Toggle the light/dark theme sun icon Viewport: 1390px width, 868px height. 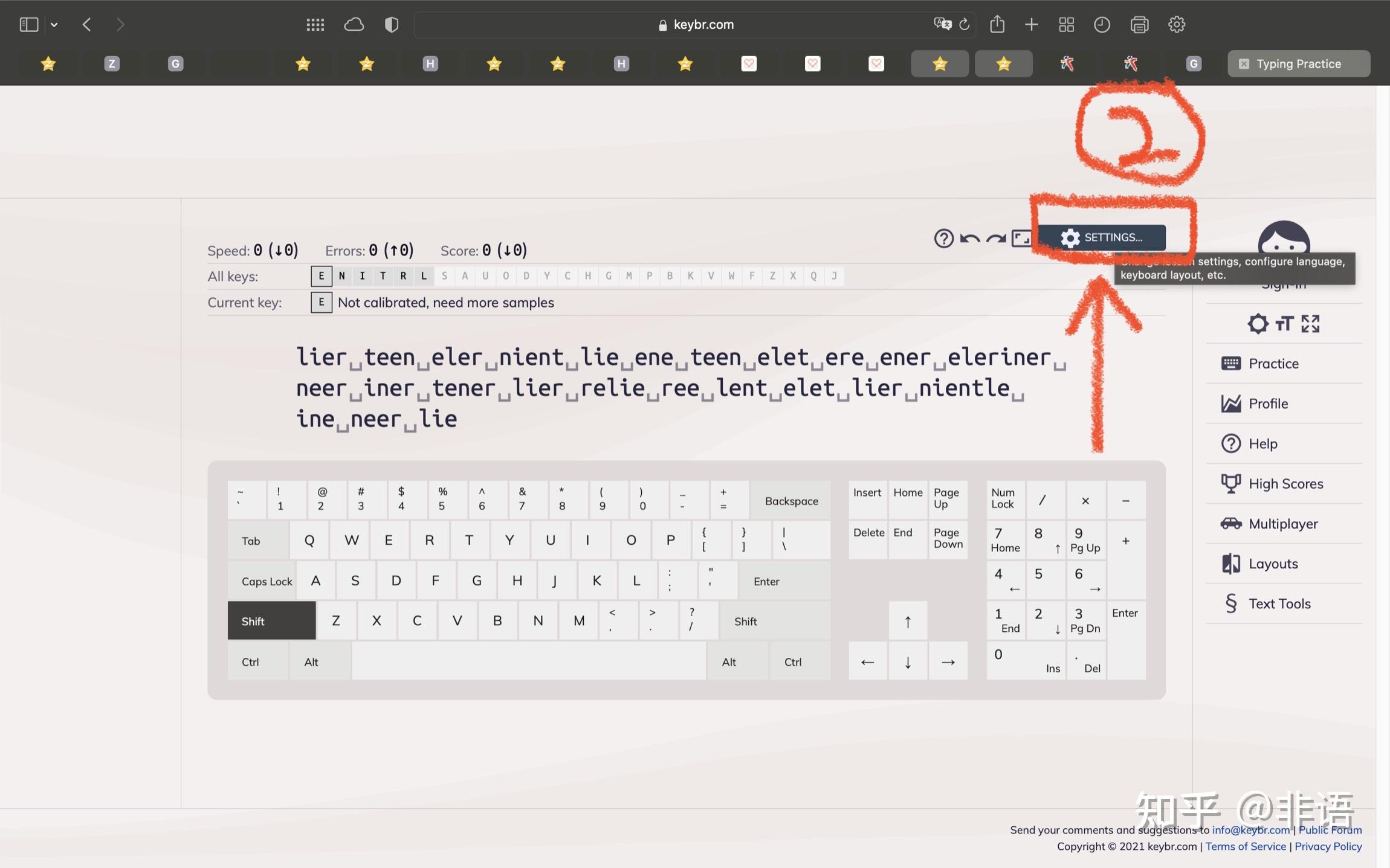coord(1258,324)
